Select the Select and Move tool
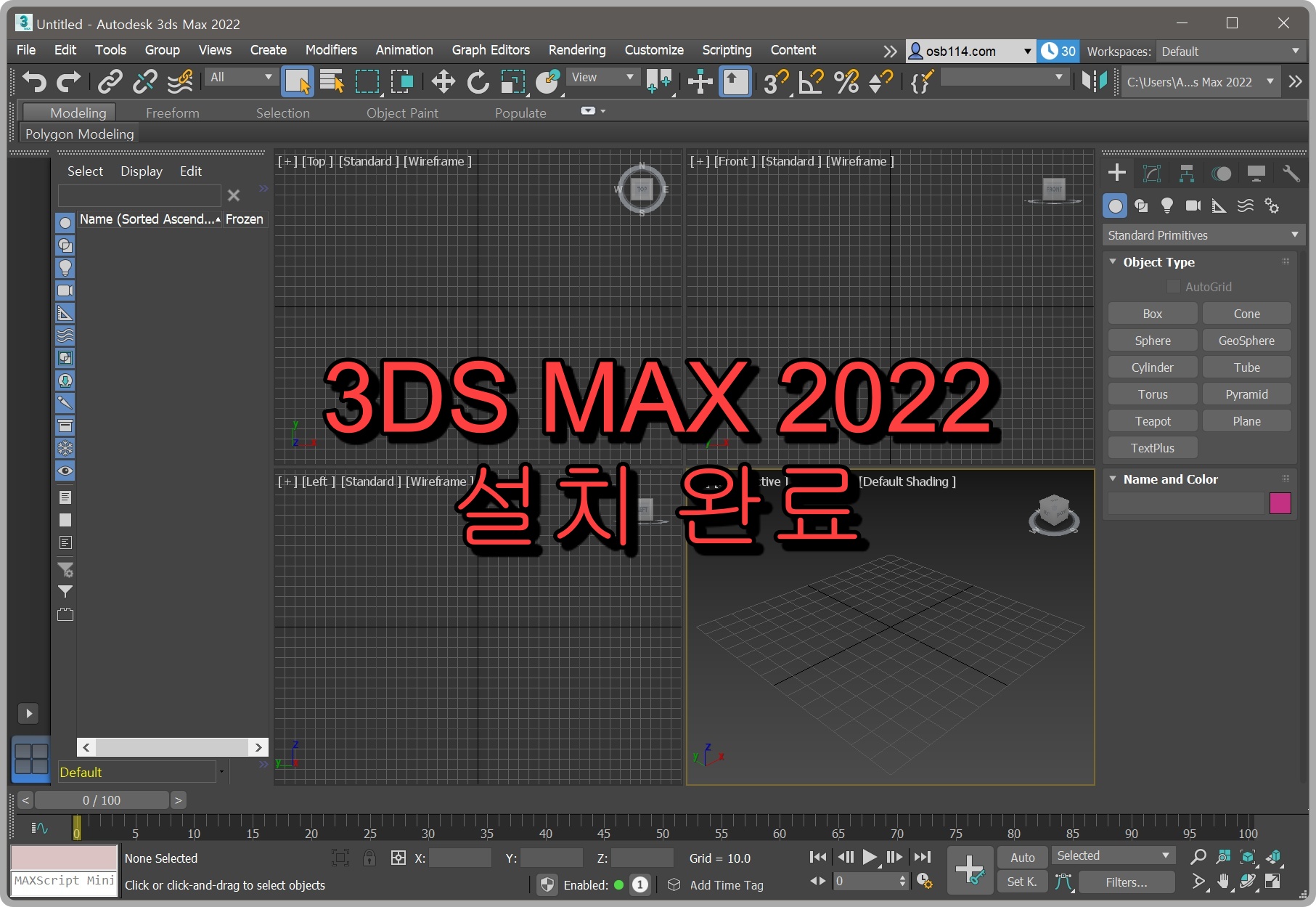Screen dimensions: 1316x907 pos(443,81)
